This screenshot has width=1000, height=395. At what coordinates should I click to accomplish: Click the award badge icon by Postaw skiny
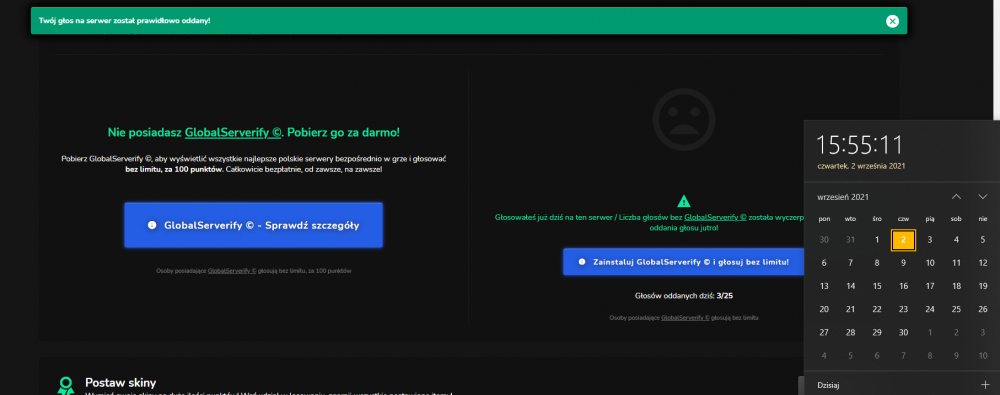pyautogui.click(x=66, y=385)
